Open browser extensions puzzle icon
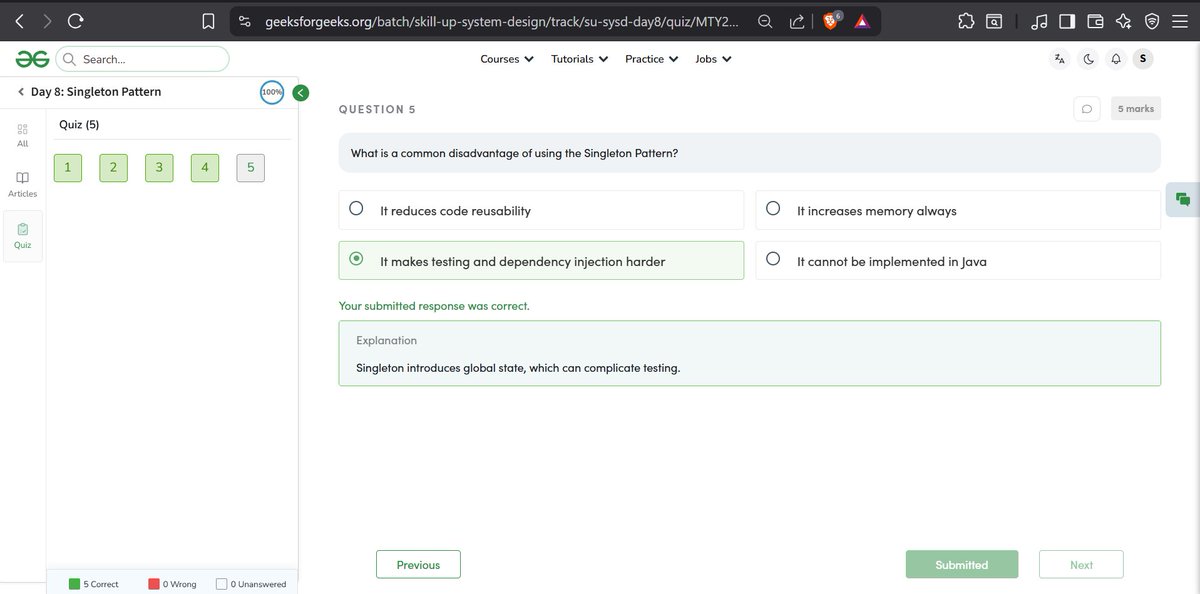The image size is (1200, 594). 965,20
